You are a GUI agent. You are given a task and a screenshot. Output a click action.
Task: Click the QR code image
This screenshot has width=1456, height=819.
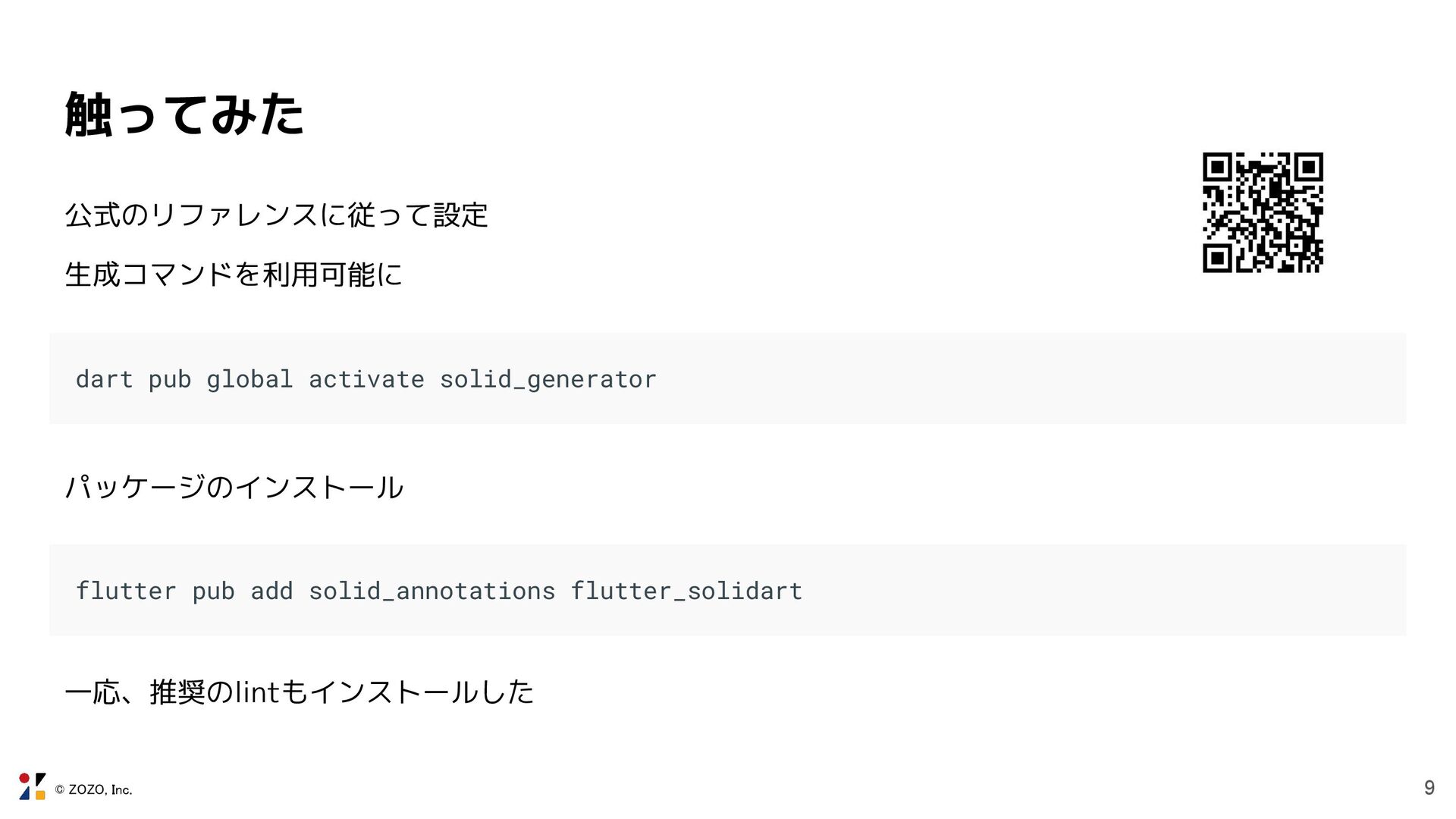point(1263,212)
